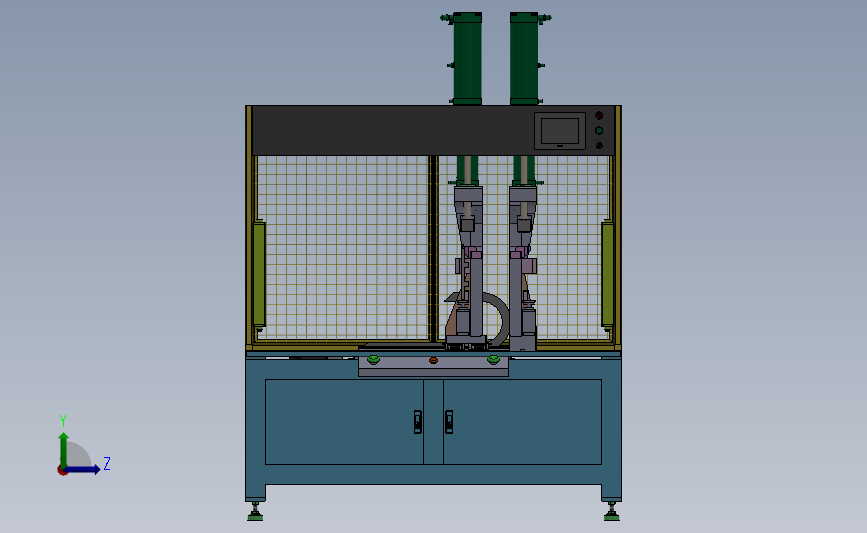Select the left cabinet door handle
This screenshot has height=533, width=867.
click(418, 422)
